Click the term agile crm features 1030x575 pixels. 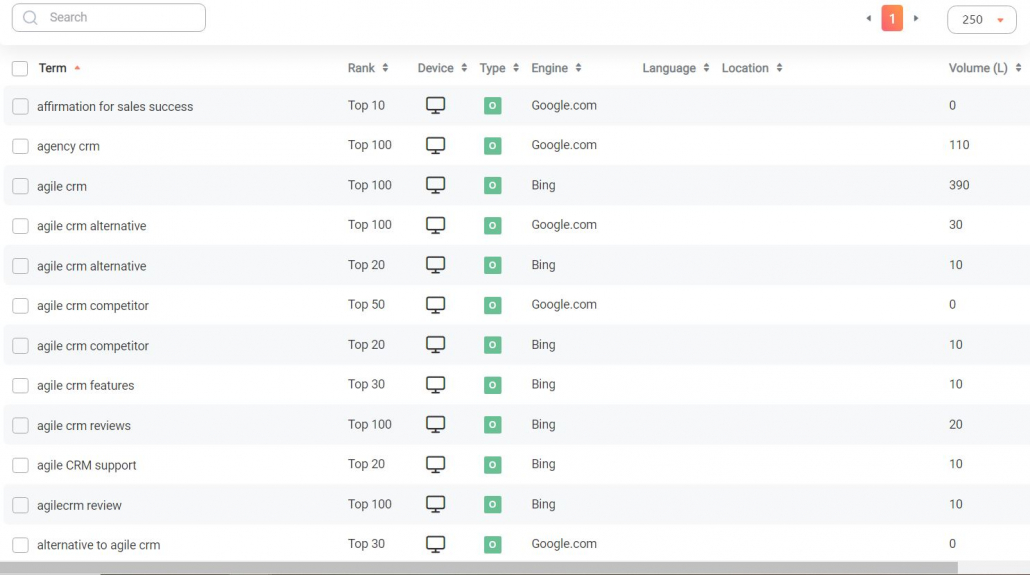85,386
